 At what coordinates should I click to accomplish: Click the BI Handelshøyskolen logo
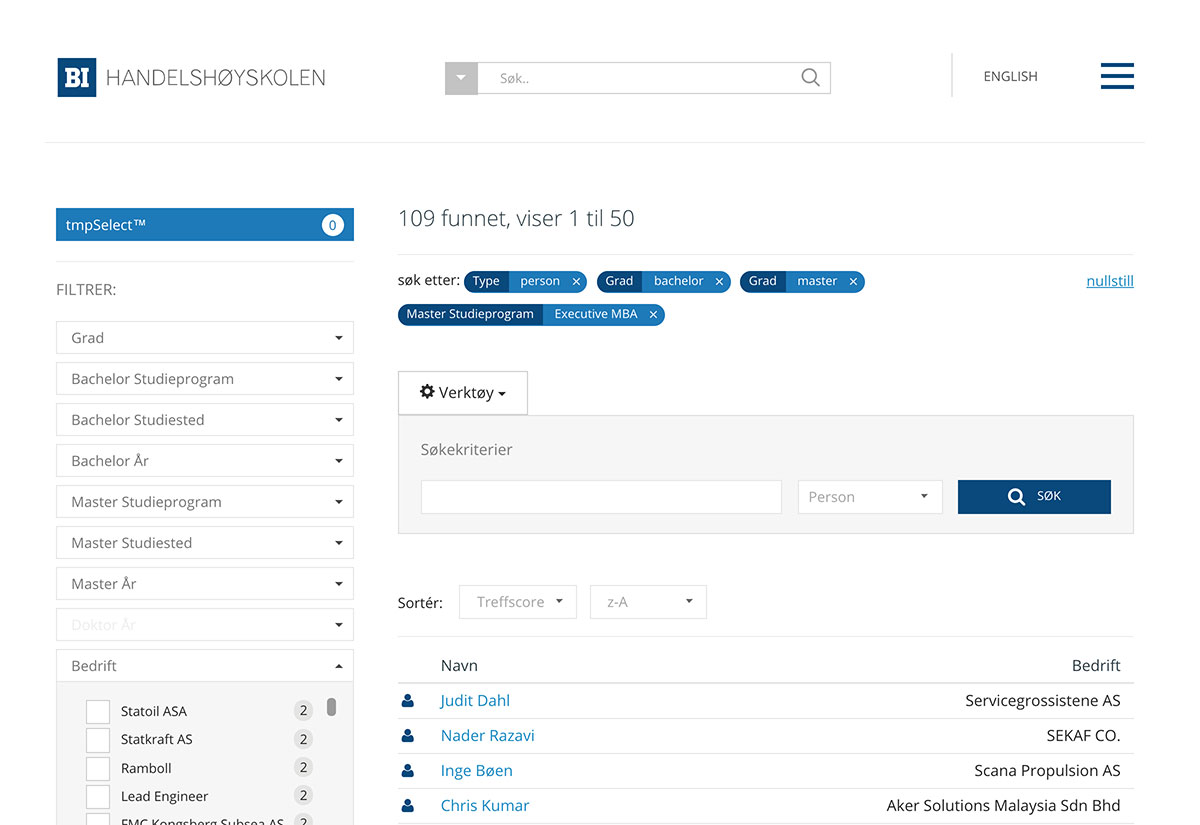(191, 77)
